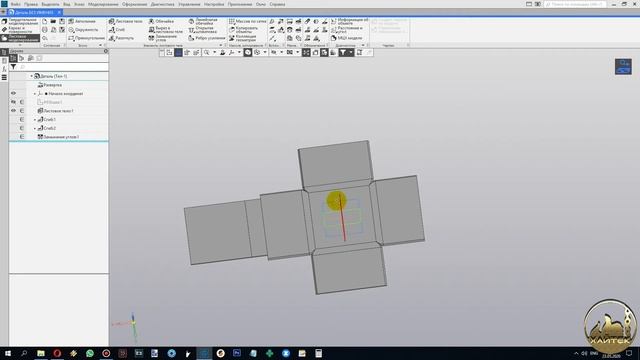This screenshot has width=640, height=360.
Task: Open the Файл menu
Action: 16,4
